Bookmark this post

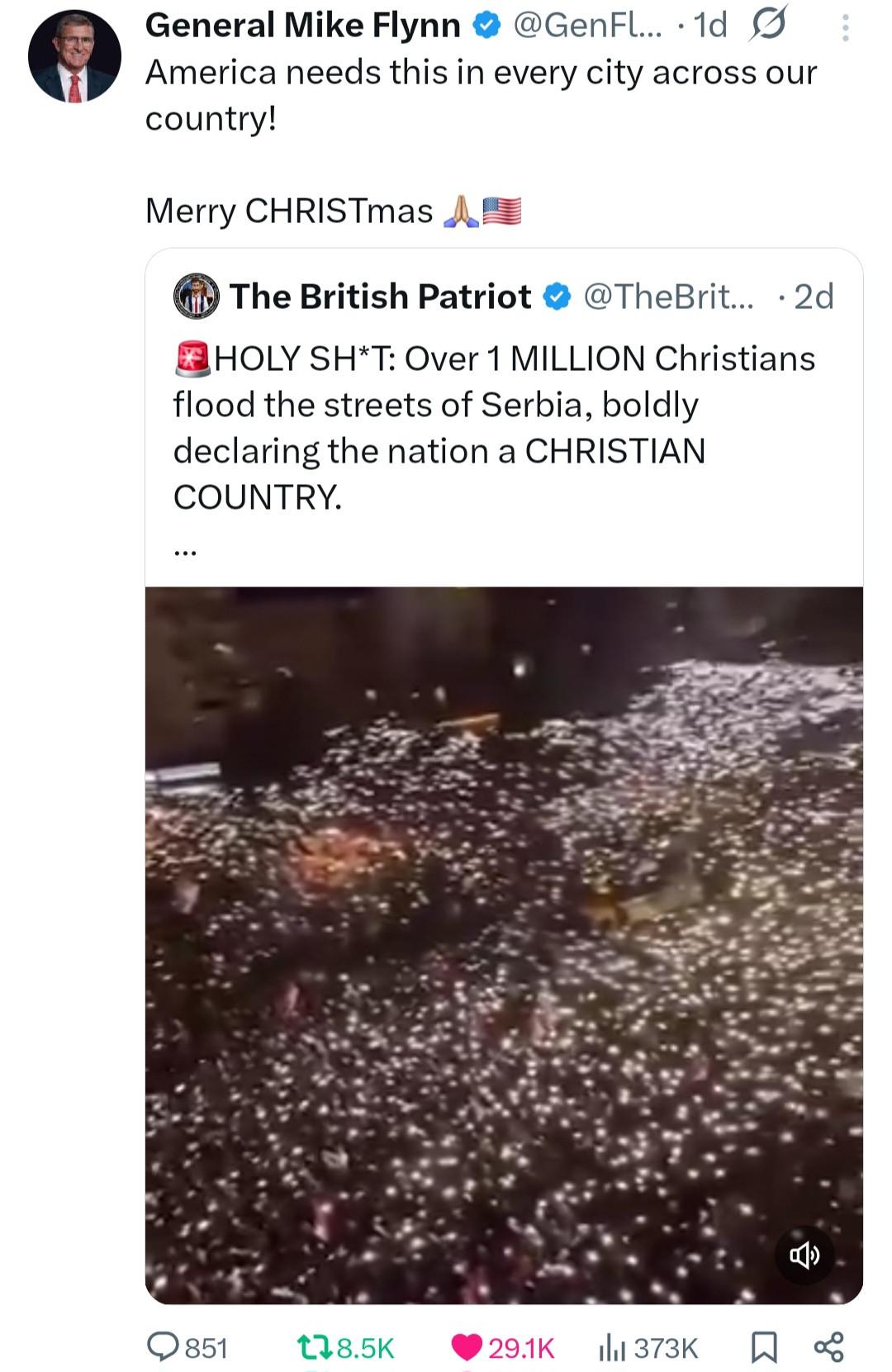pos(764,1347)
